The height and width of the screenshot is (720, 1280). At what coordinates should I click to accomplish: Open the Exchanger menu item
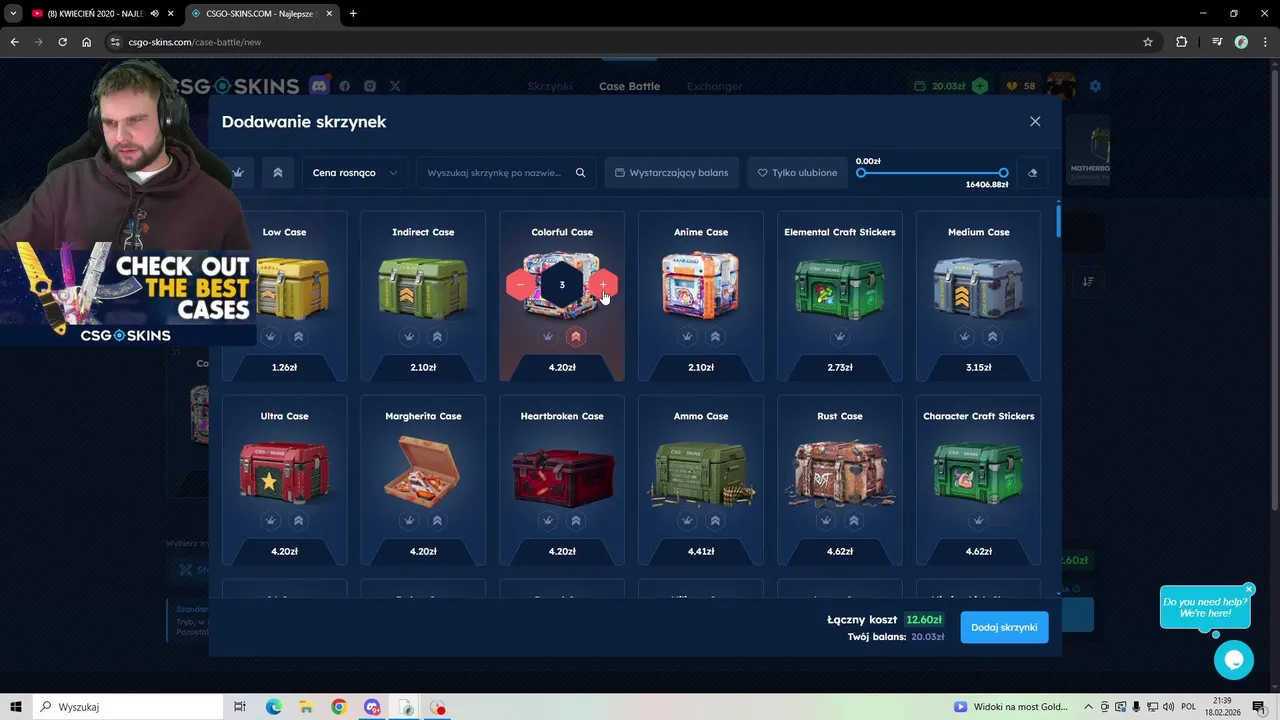click(x=715, y=86)
